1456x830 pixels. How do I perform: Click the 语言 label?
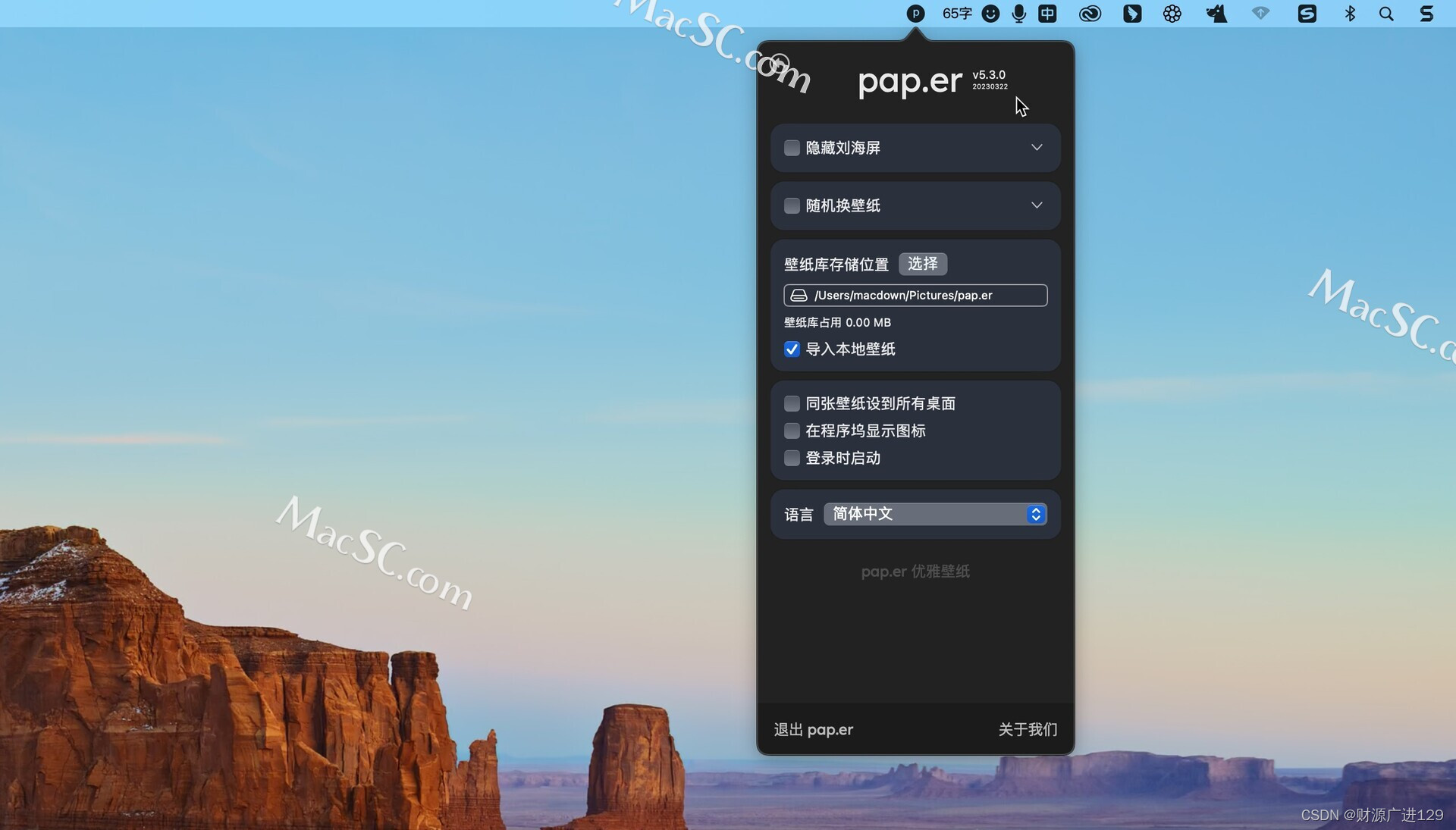click(799, 515)
